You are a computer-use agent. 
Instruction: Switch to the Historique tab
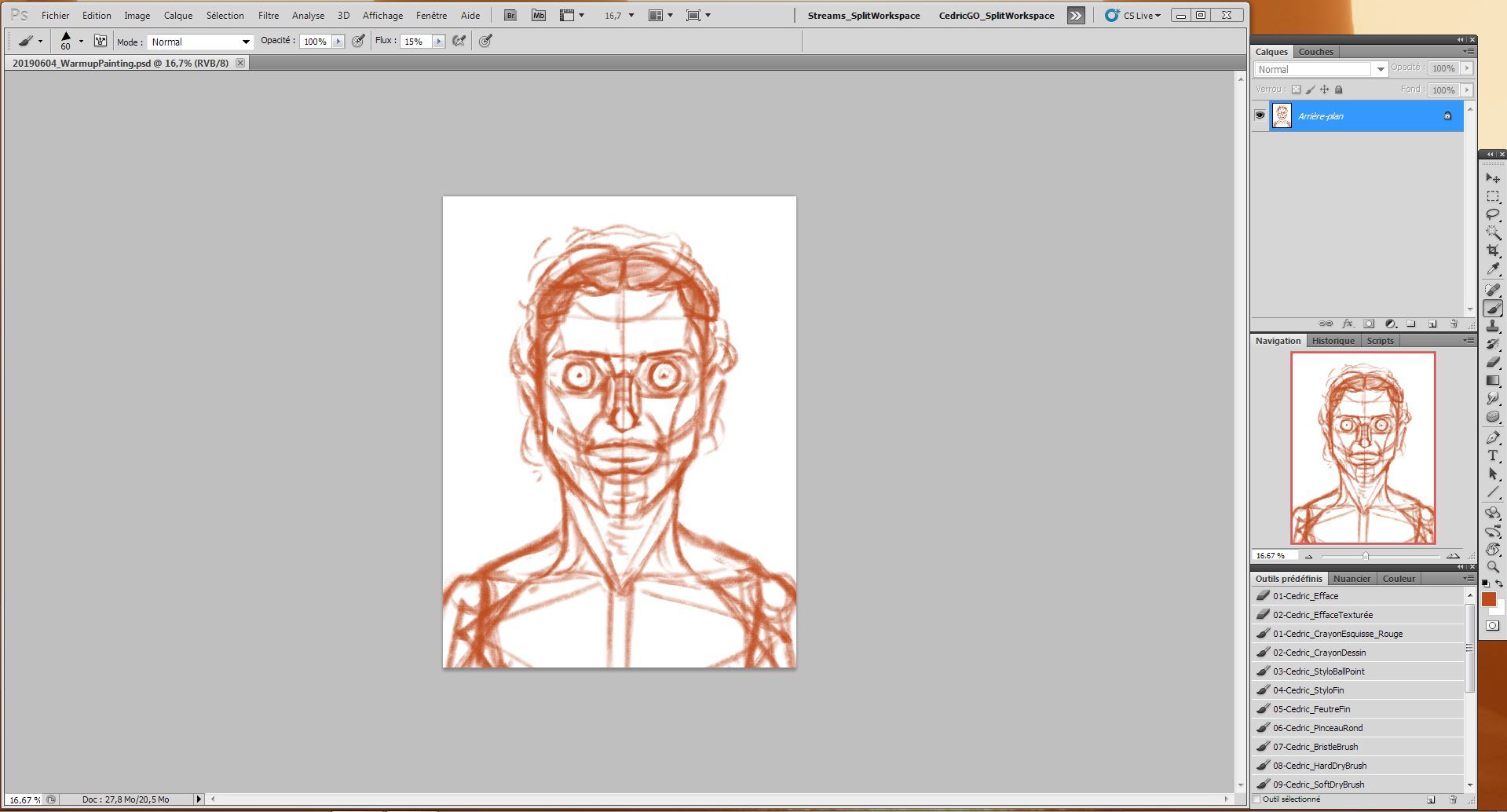tap(1333, 341)
